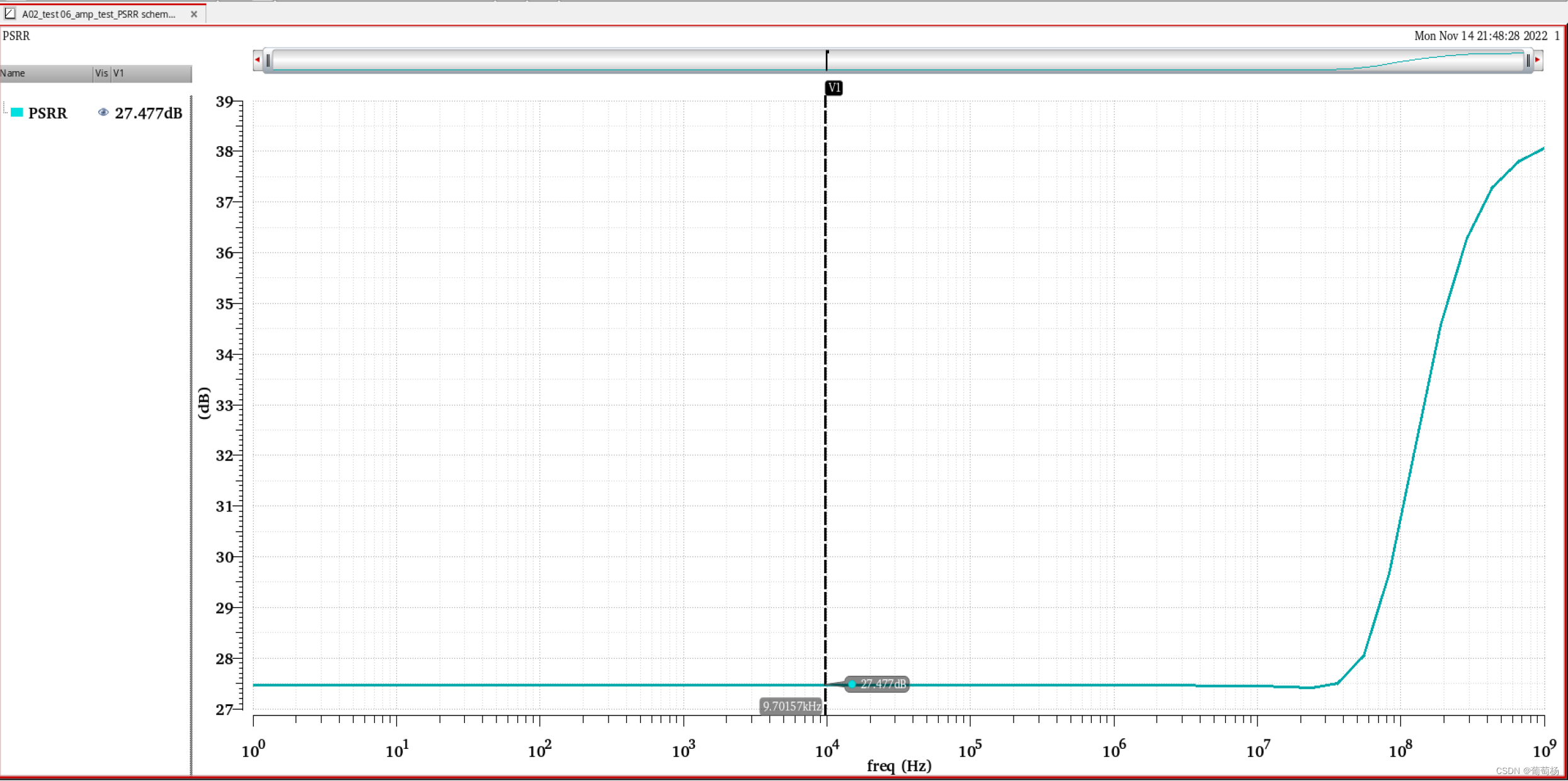Click the 9.70157kHz marker frequency label
The width and height of the screenshot is (1568, 781).
click(x=792, y=706)
